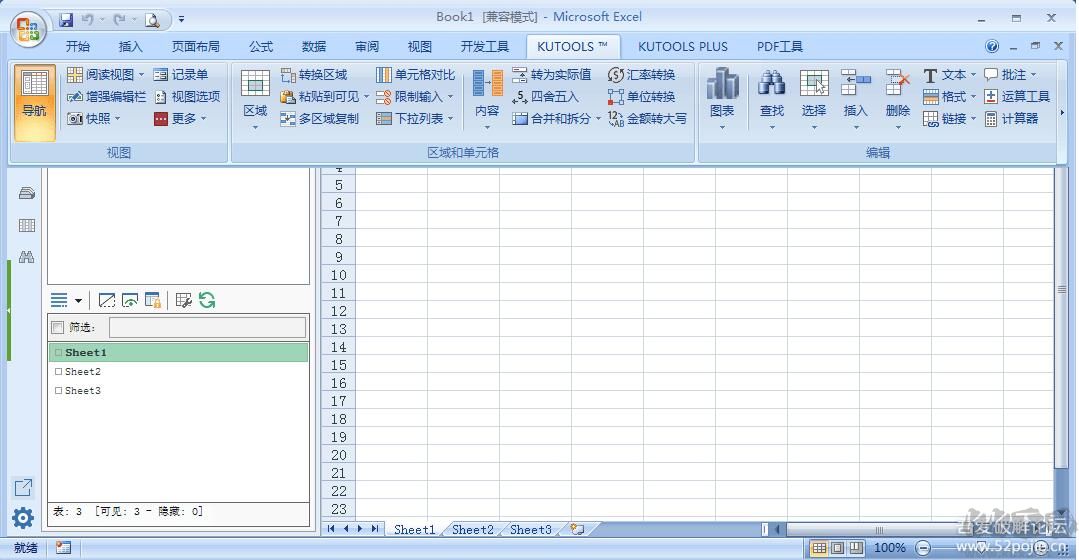Open the 计算器 calculator
This screenshot has width=1079, height=560.
(x=1011, y=118)
